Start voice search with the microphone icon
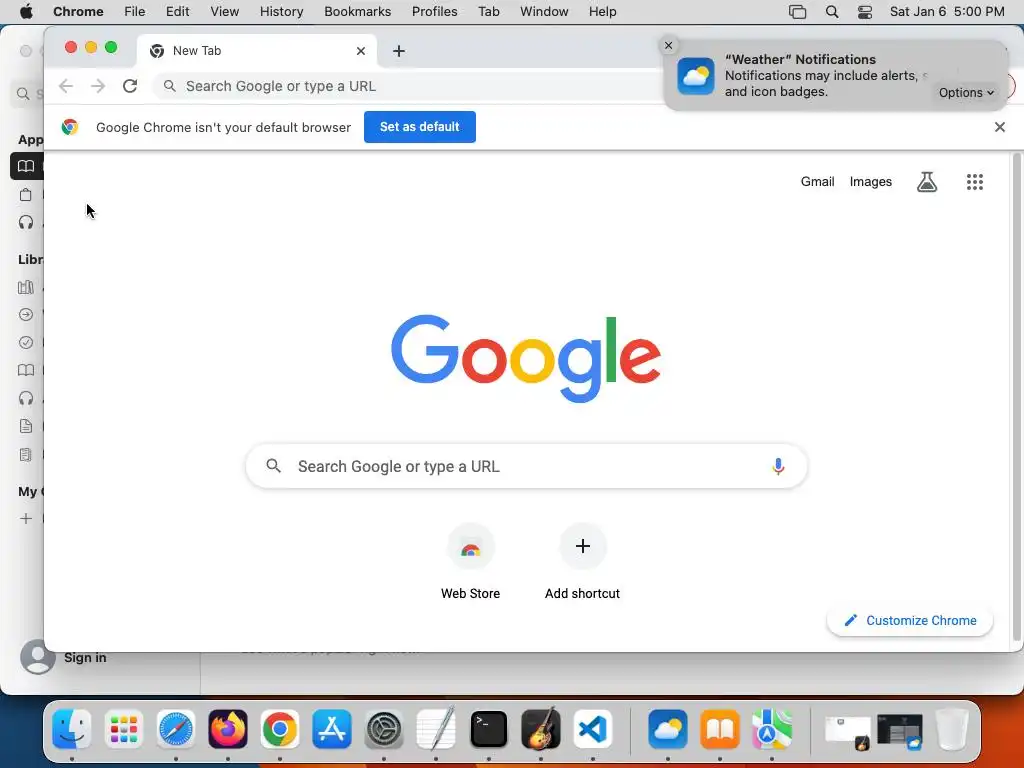Screen dimensions: 1024x768 pos(778,466)
